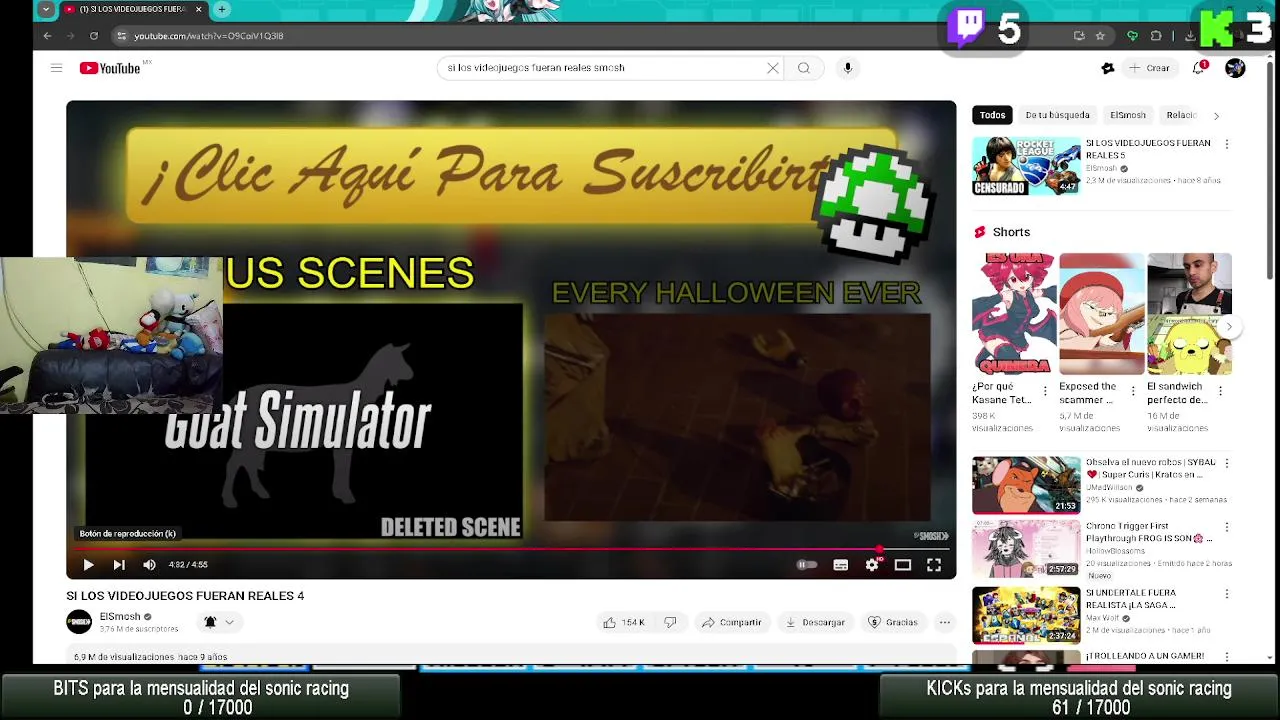Viewport: 1280px width, 720px height.
Task: Open the player settings gear
Action: click(x=872, y=565)
